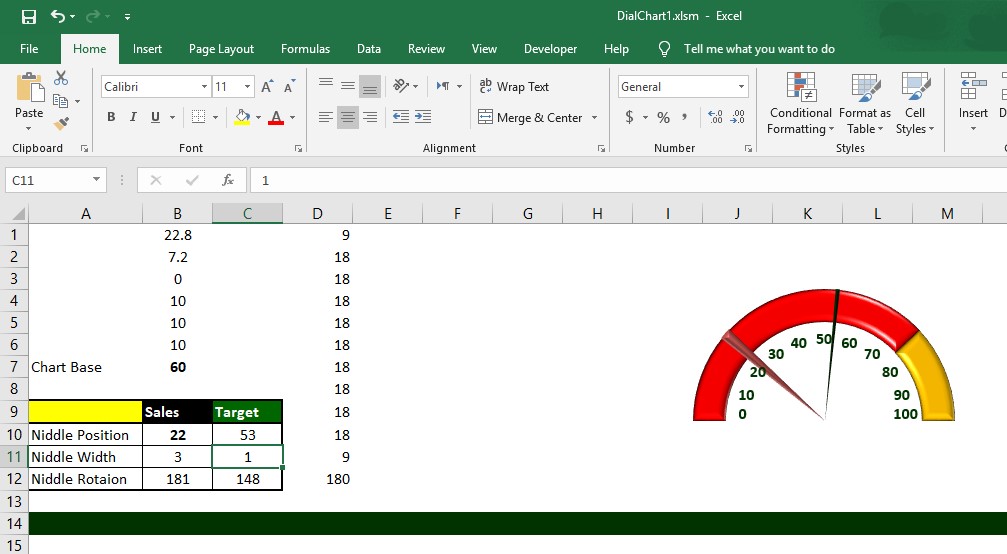Open the Developer tab
Viewport: 1007px width, 554px height.
(550, 49)
